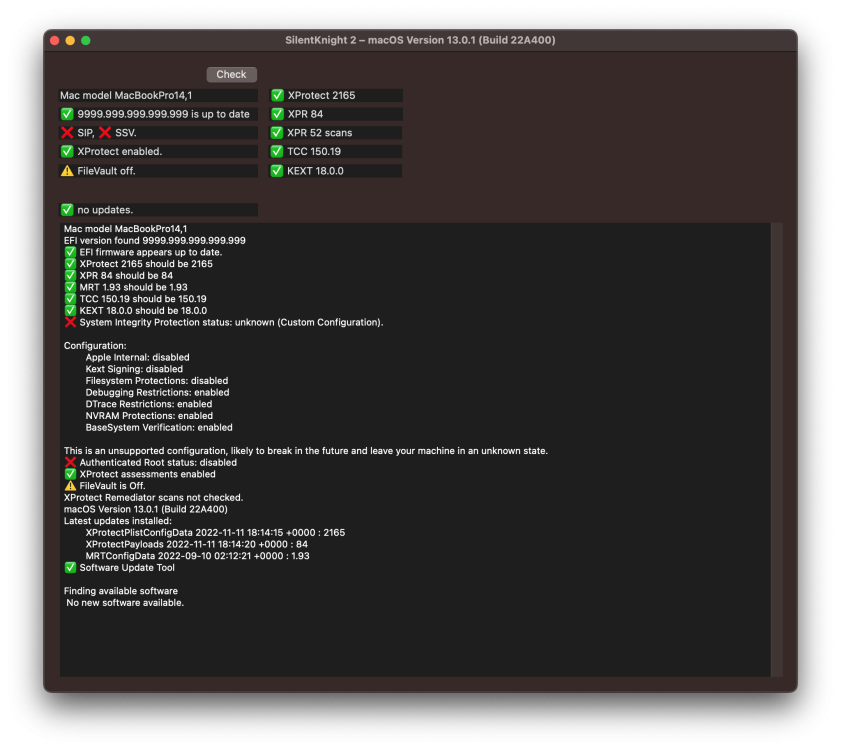Image resolution: width=841 pixels, height=750 pixels.
Task: Click 'Apple Internal: disabled' line
Action: [137, 357]
